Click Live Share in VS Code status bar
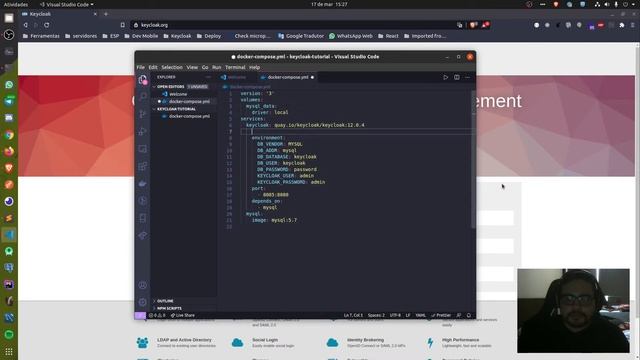This screenshot has width=640, height=360. [182, 315]
